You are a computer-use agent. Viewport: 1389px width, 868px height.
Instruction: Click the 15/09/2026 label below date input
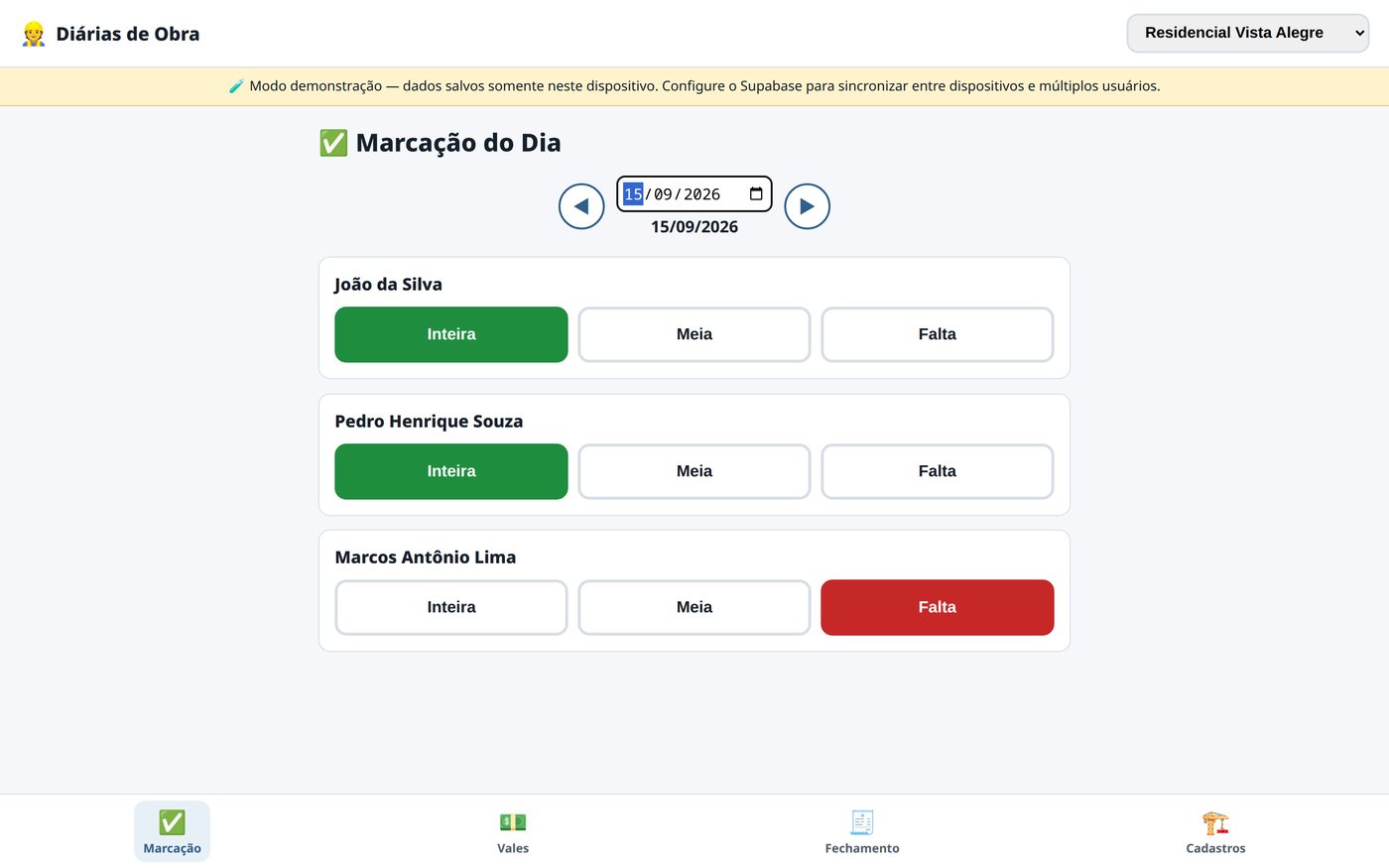pyautogui.click(x=694, y=226)
